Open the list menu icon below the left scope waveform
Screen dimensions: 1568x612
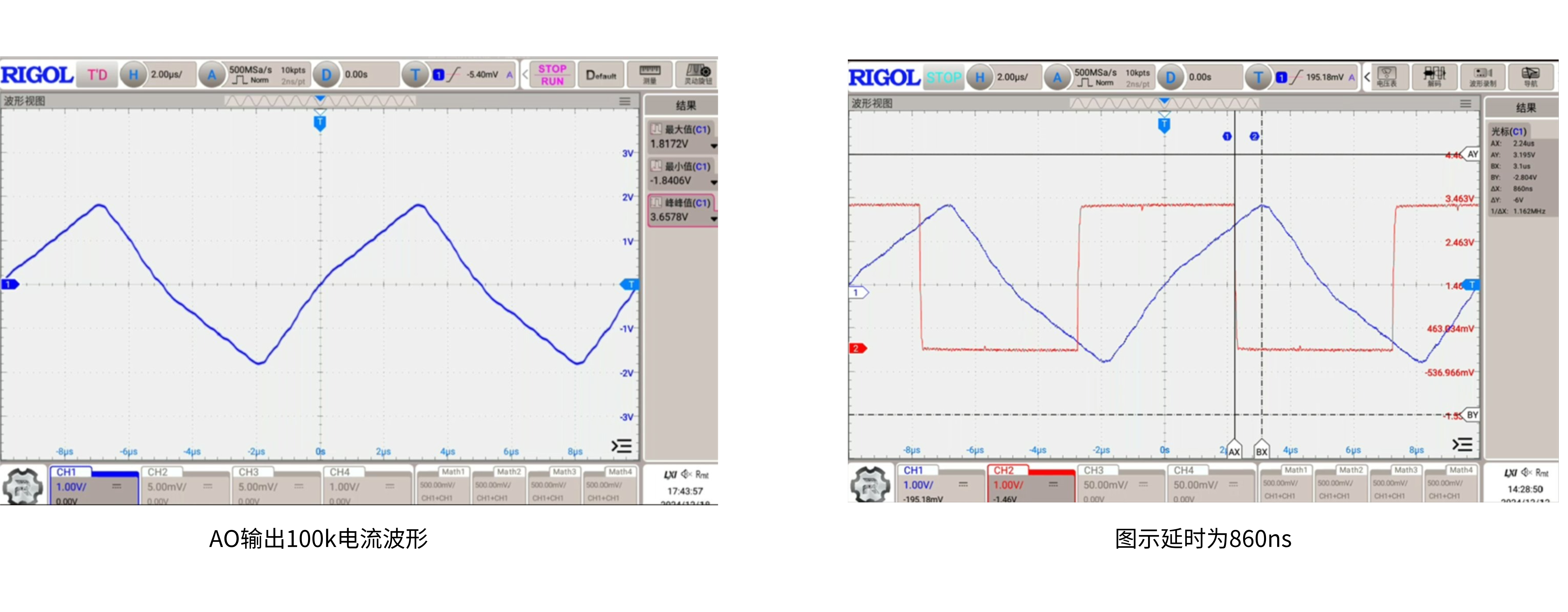(x=621, y=446)
